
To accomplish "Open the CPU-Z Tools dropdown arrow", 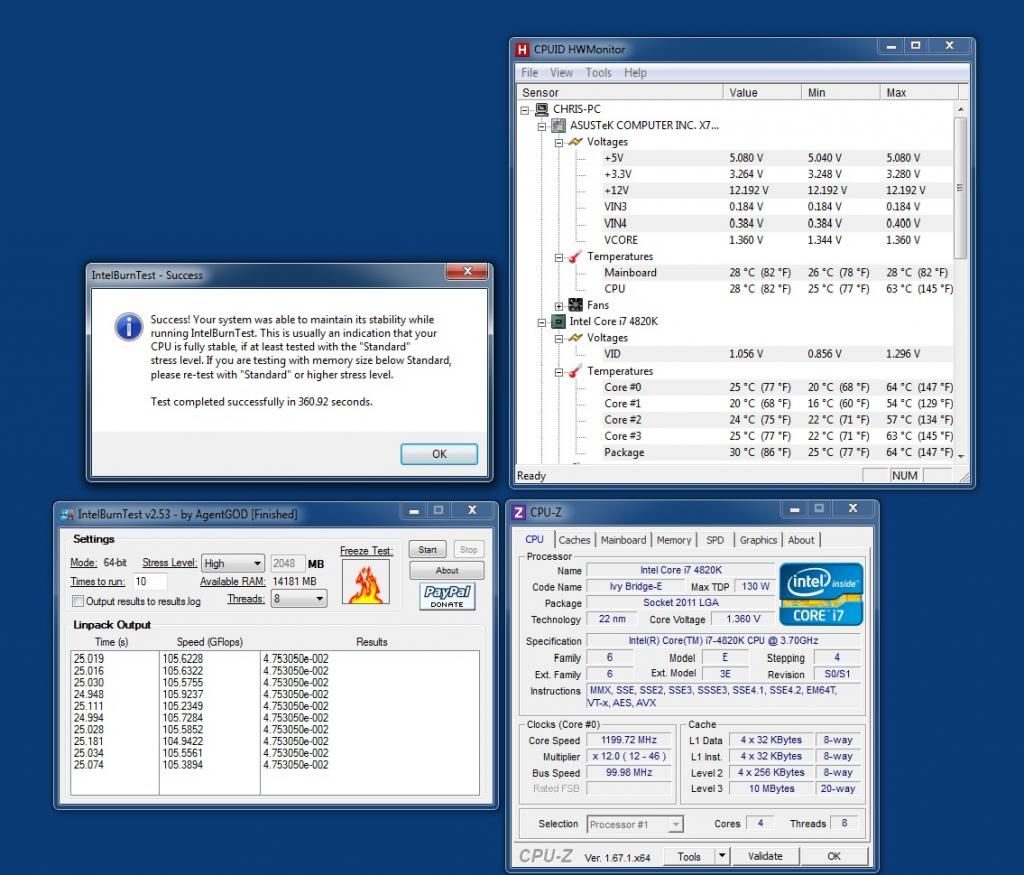I will click(x=722, y=856).
